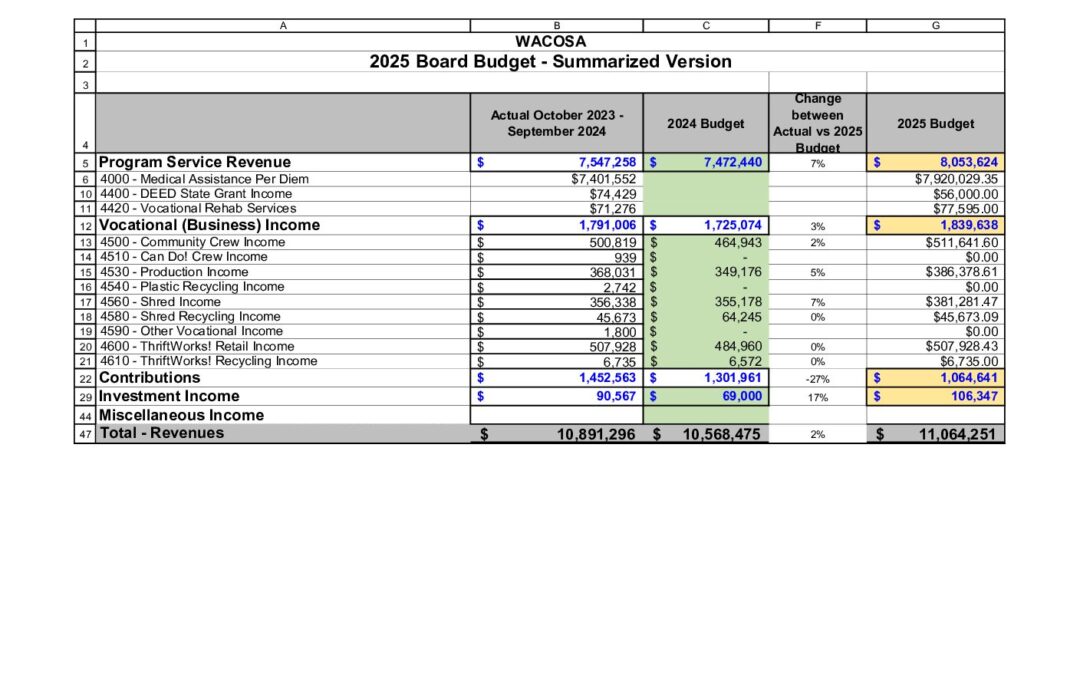
Task: Click the 2,742 actual cell
Action: [557, 287]
